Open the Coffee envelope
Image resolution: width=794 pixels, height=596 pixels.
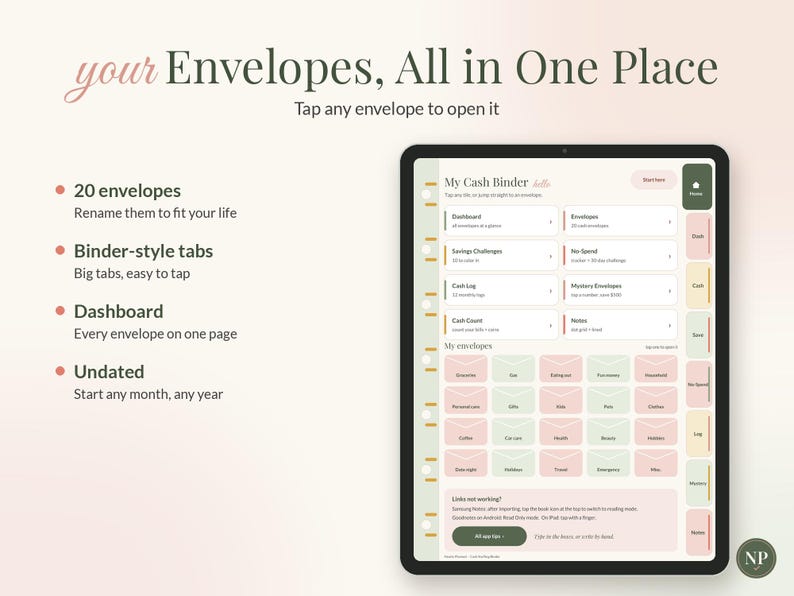pos(465,431)
